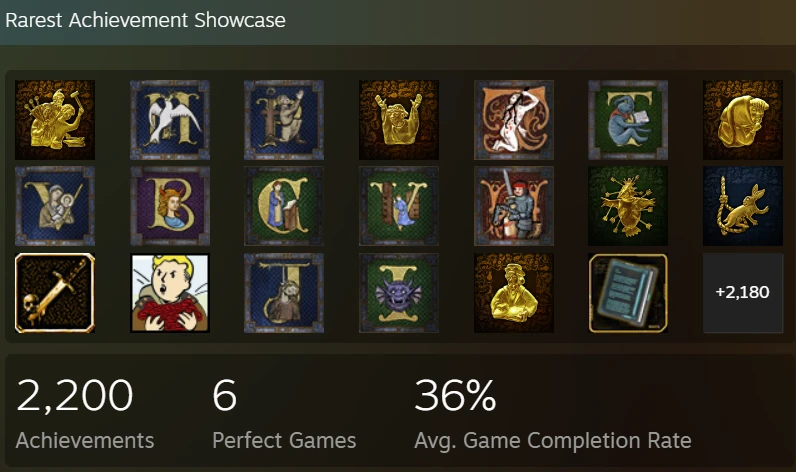View the 6 Perfect Games stat
The width and height of the screenshot is (796, 472).
tap(284, 414)
